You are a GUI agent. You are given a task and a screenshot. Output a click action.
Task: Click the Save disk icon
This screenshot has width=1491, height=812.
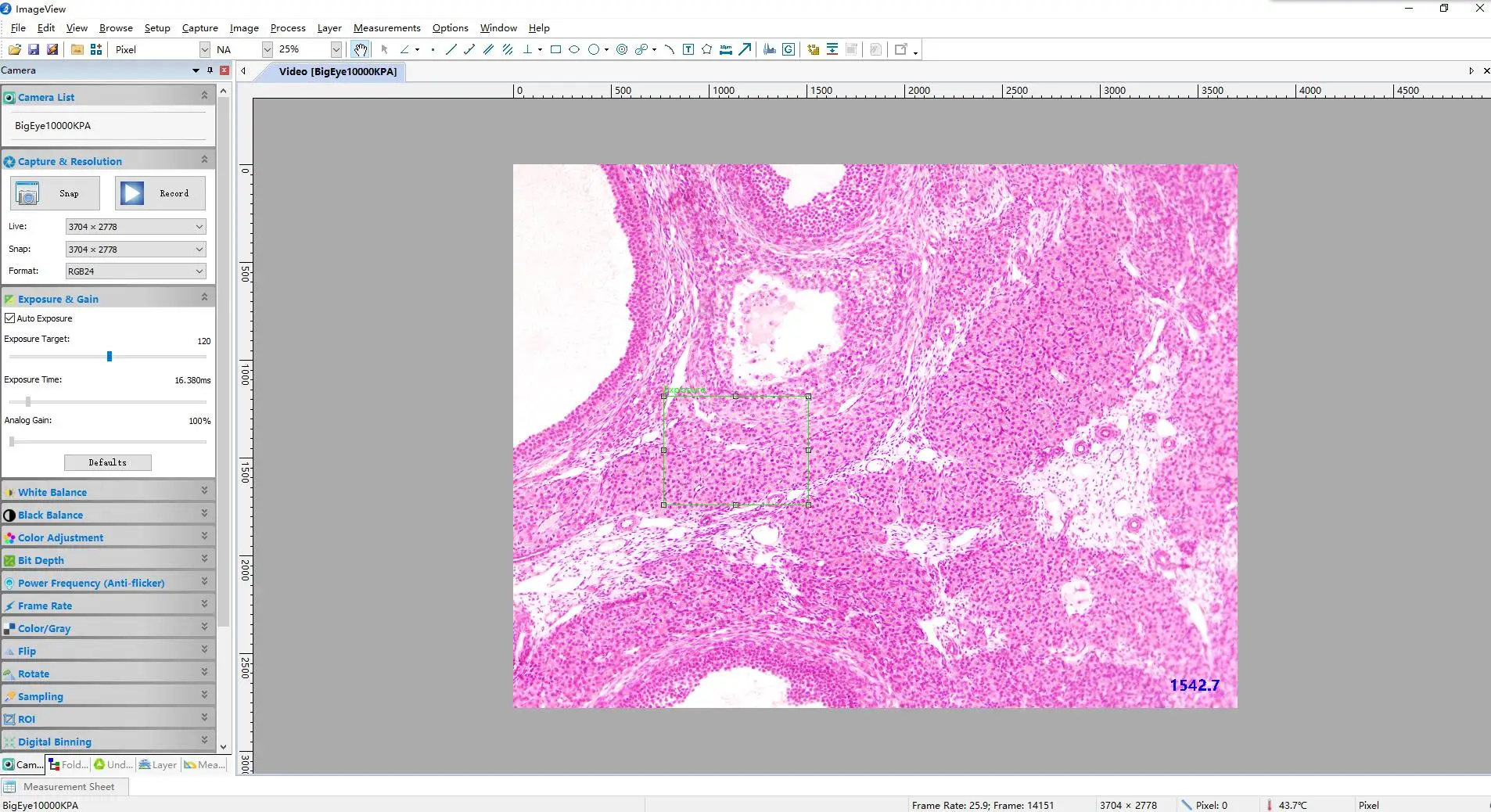click(34, 49)
